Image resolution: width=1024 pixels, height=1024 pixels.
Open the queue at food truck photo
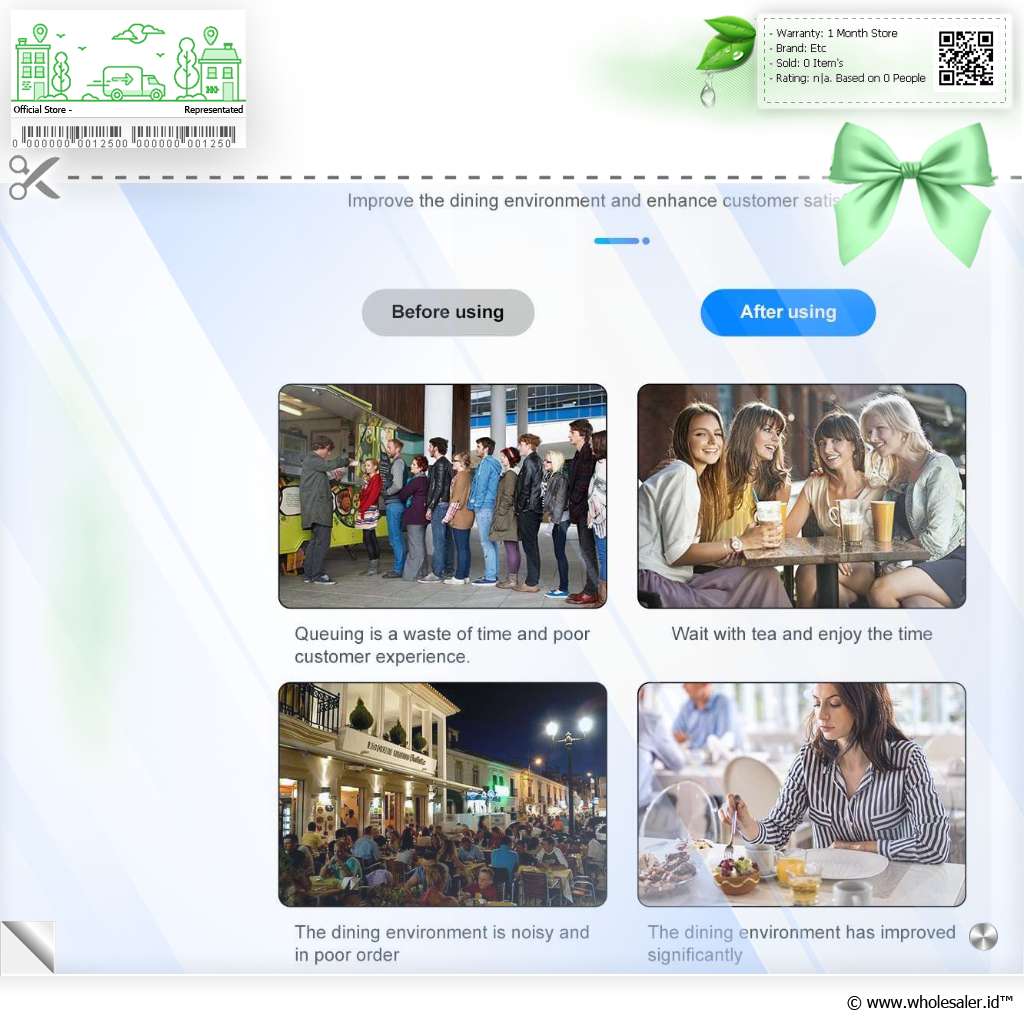pyautogui.click(x=443, y=496)
